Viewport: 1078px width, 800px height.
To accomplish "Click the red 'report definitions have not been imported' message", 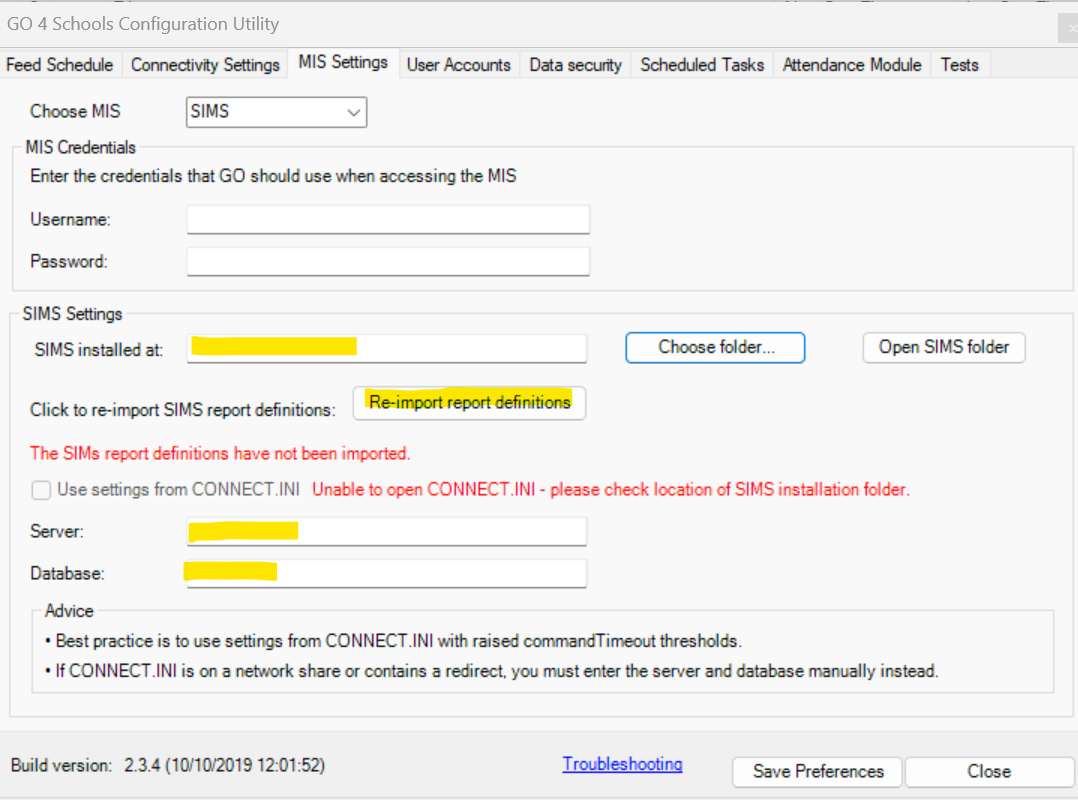I will 220,454.
